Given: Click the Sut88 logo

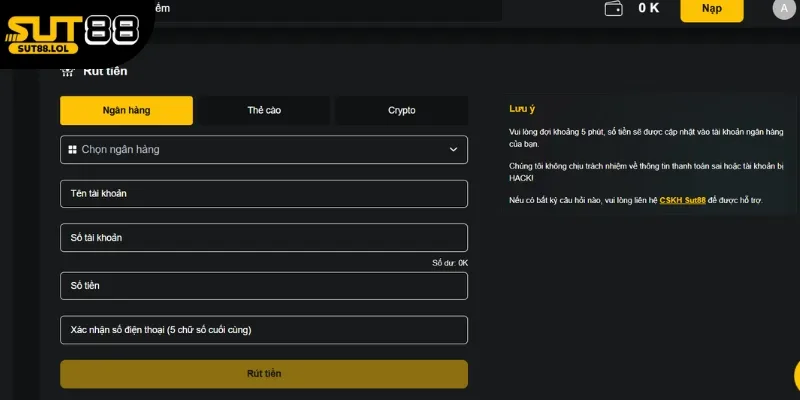Looking at the screenshot, I should coord(71,34).
